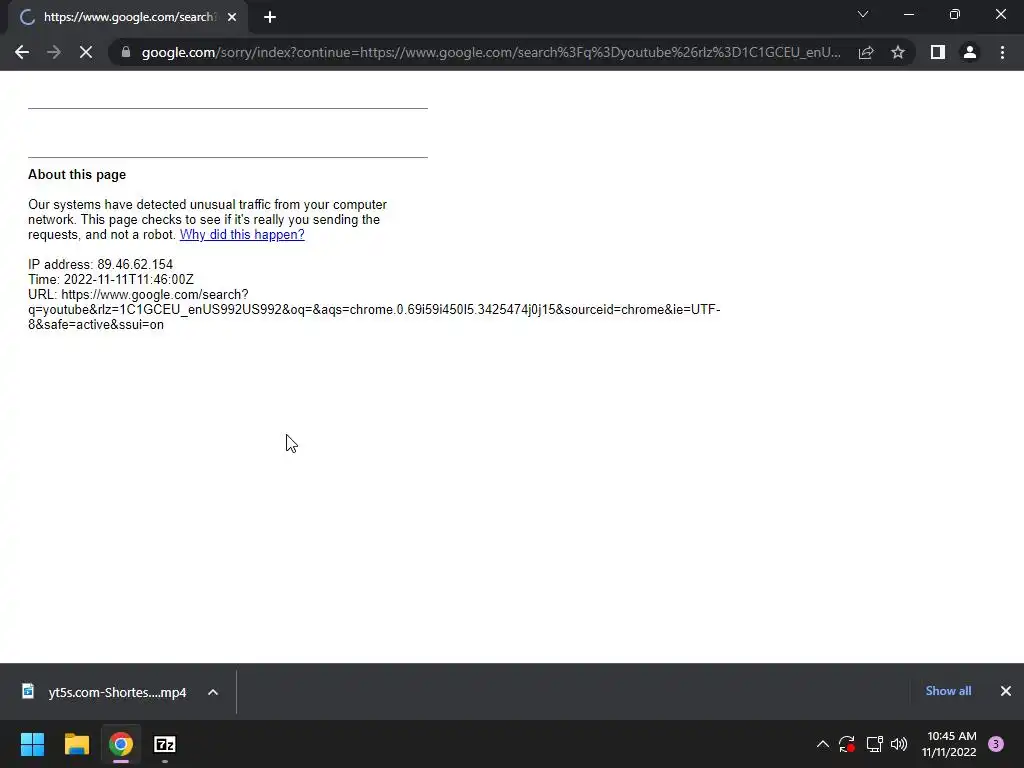
Task: Minimize the Chrome window
Action: [x=908, y=14]
